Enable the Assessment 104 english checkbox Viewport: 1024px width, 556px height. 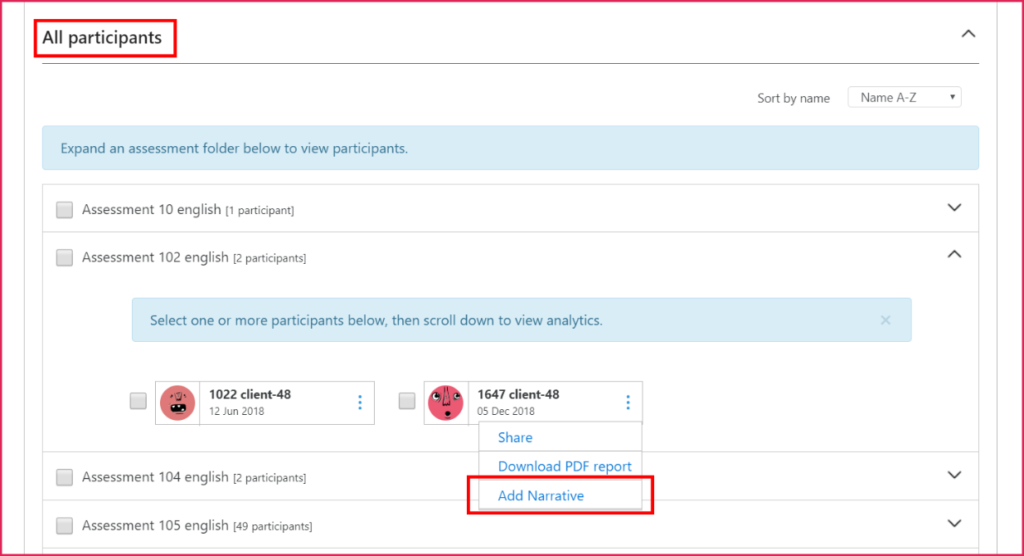[x=65, y=478]
